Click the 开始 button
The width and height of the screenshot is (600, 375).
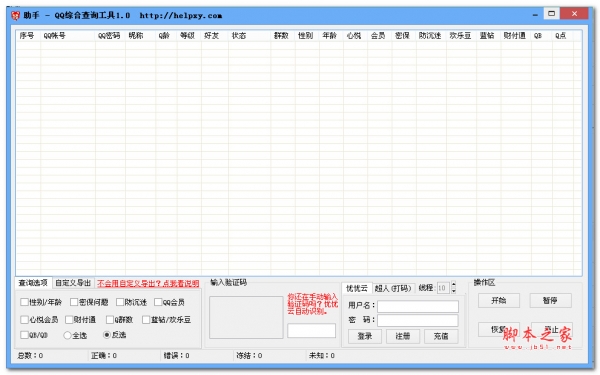(x=499, y=300)
